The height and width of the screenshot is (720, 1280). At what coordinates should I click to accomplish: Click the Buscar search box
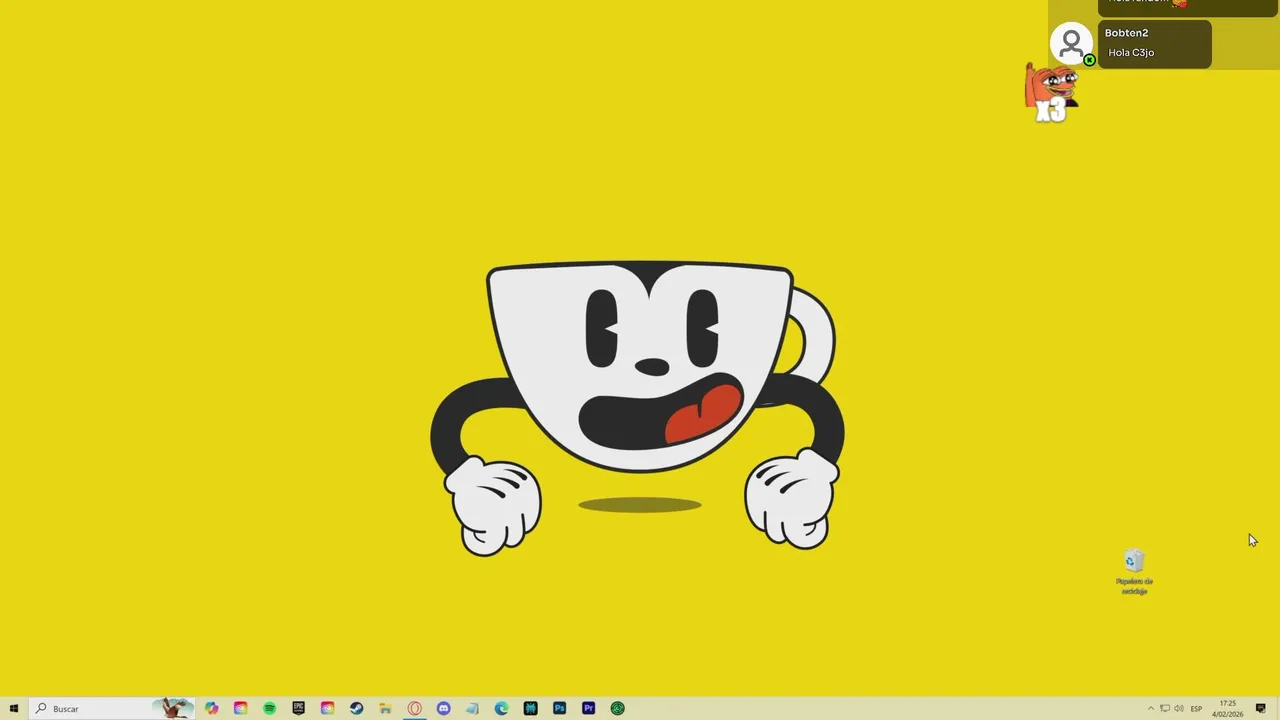pyautogui.click(x=110, y=708)
